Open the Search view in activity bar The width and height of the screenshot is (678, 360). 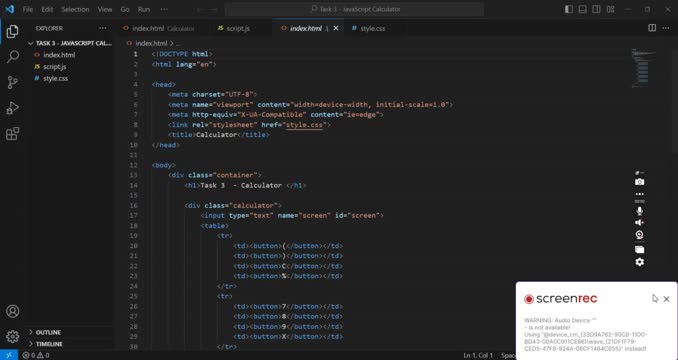(x=13, y=57)
